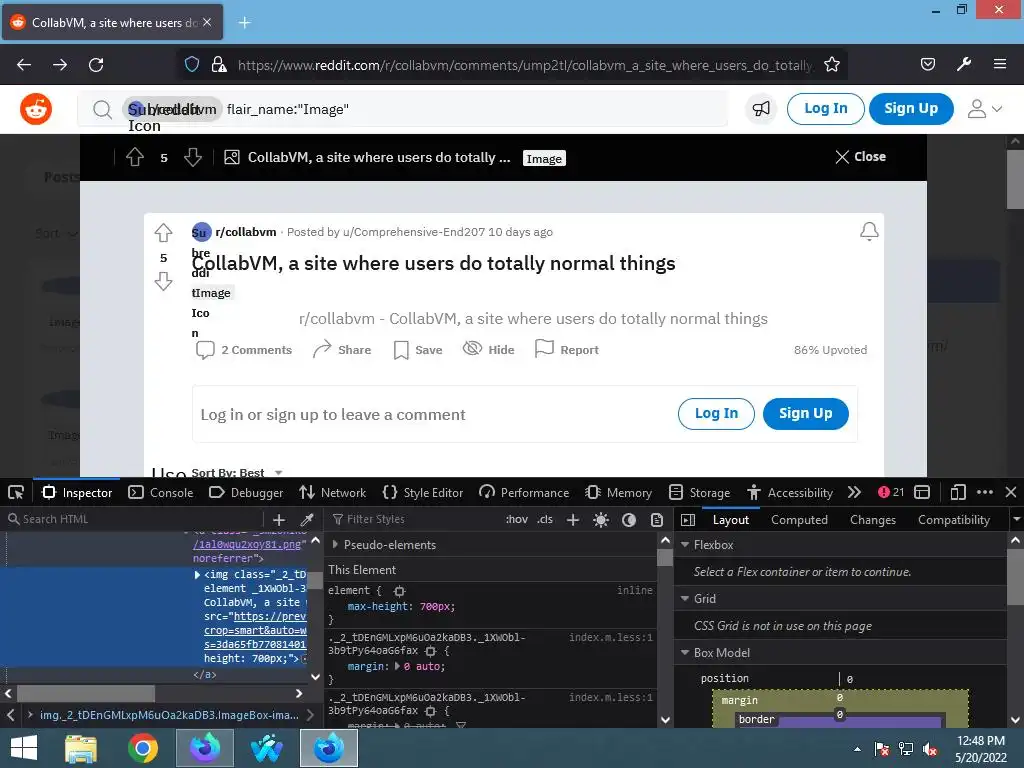Switch to the Computed sidebar tab
1024x768 pixels.
pos(799,520)
